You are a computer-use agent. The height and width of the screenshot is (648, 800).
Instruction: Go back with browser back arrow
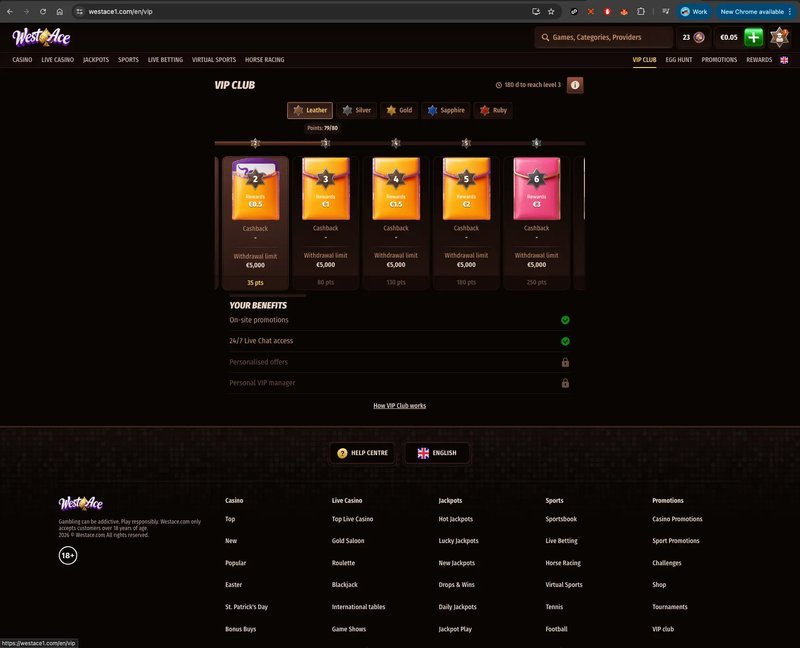point(10,11)
